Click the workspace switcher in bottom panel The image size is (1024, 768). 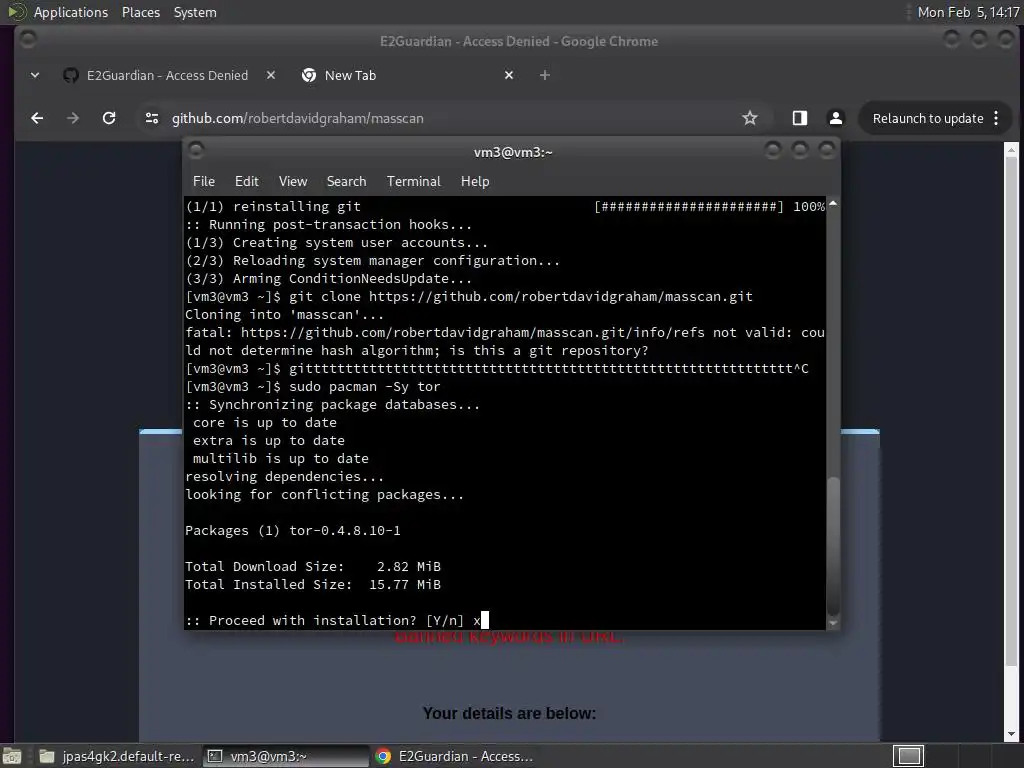click(908, 756)
